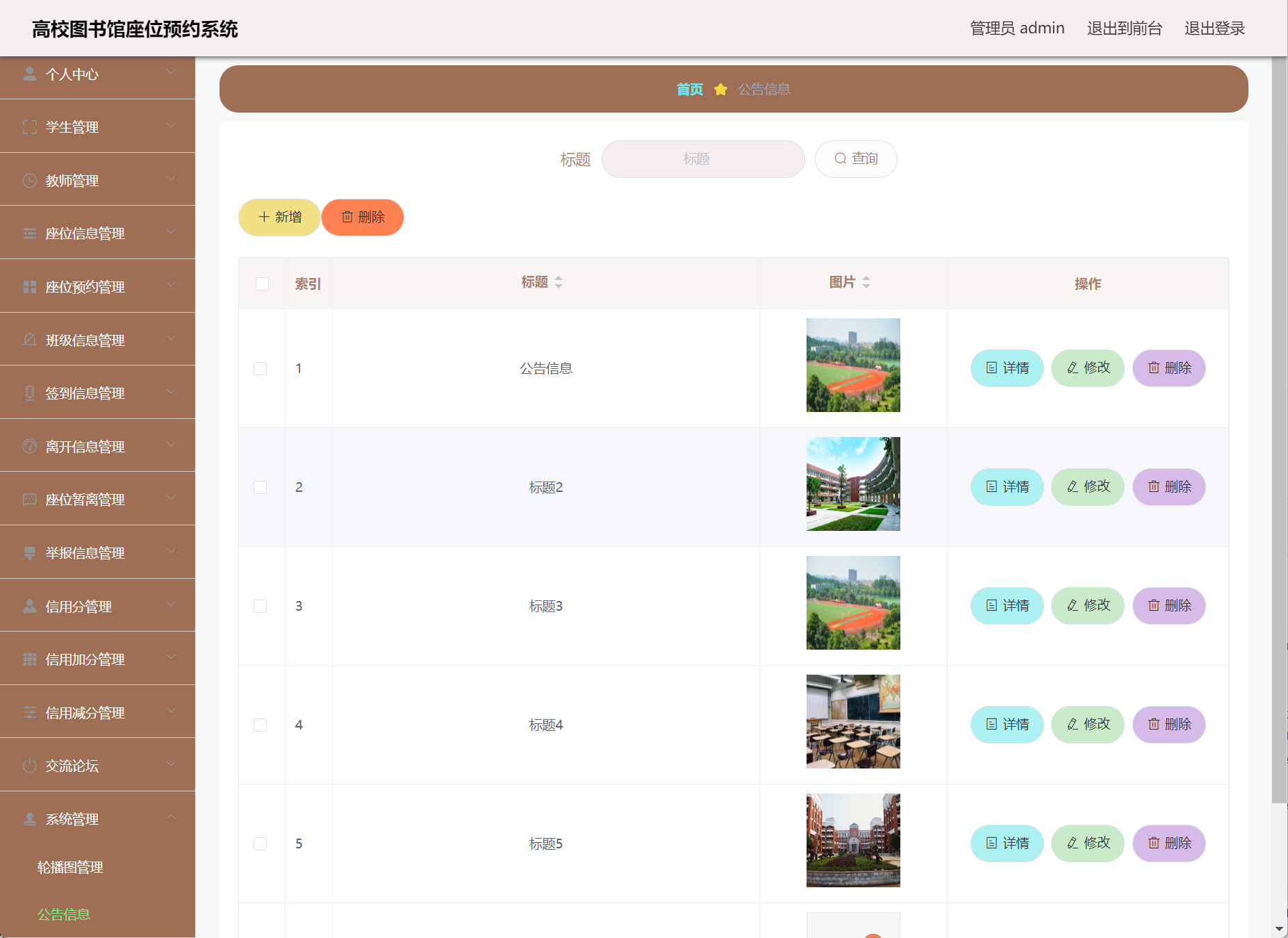Click the bracket icon beside 学生管理
Viewport: 1288px width, 938px height.
[30, 127]
